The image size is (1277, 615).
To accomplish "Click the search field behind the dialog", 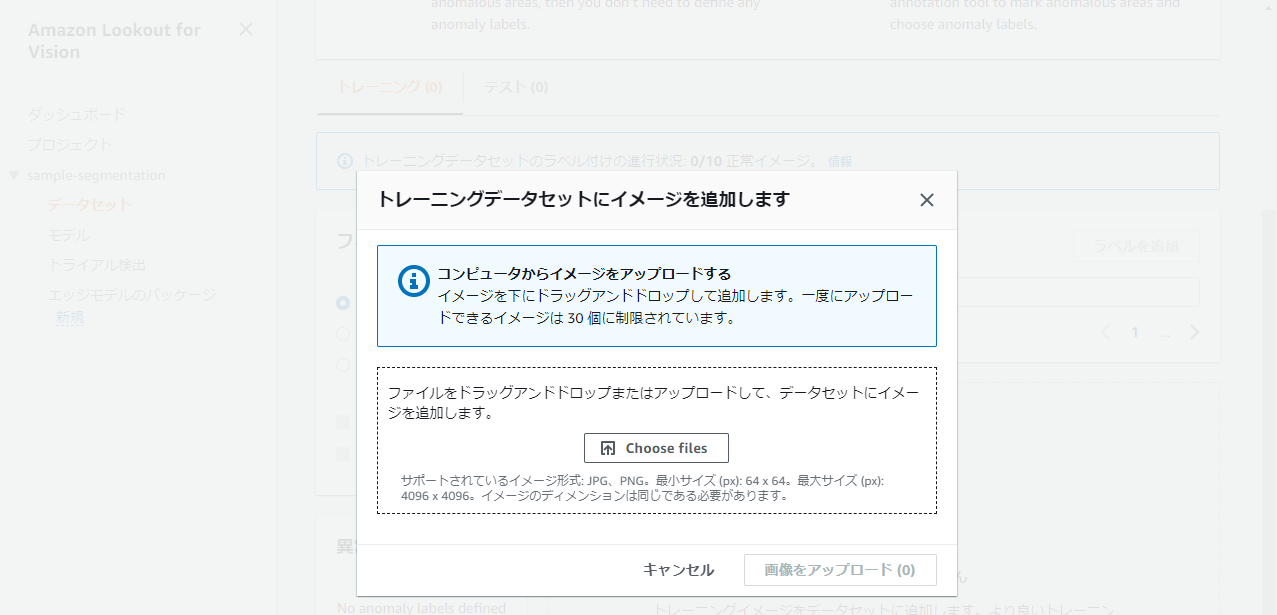I will (x=1078, y=292).
